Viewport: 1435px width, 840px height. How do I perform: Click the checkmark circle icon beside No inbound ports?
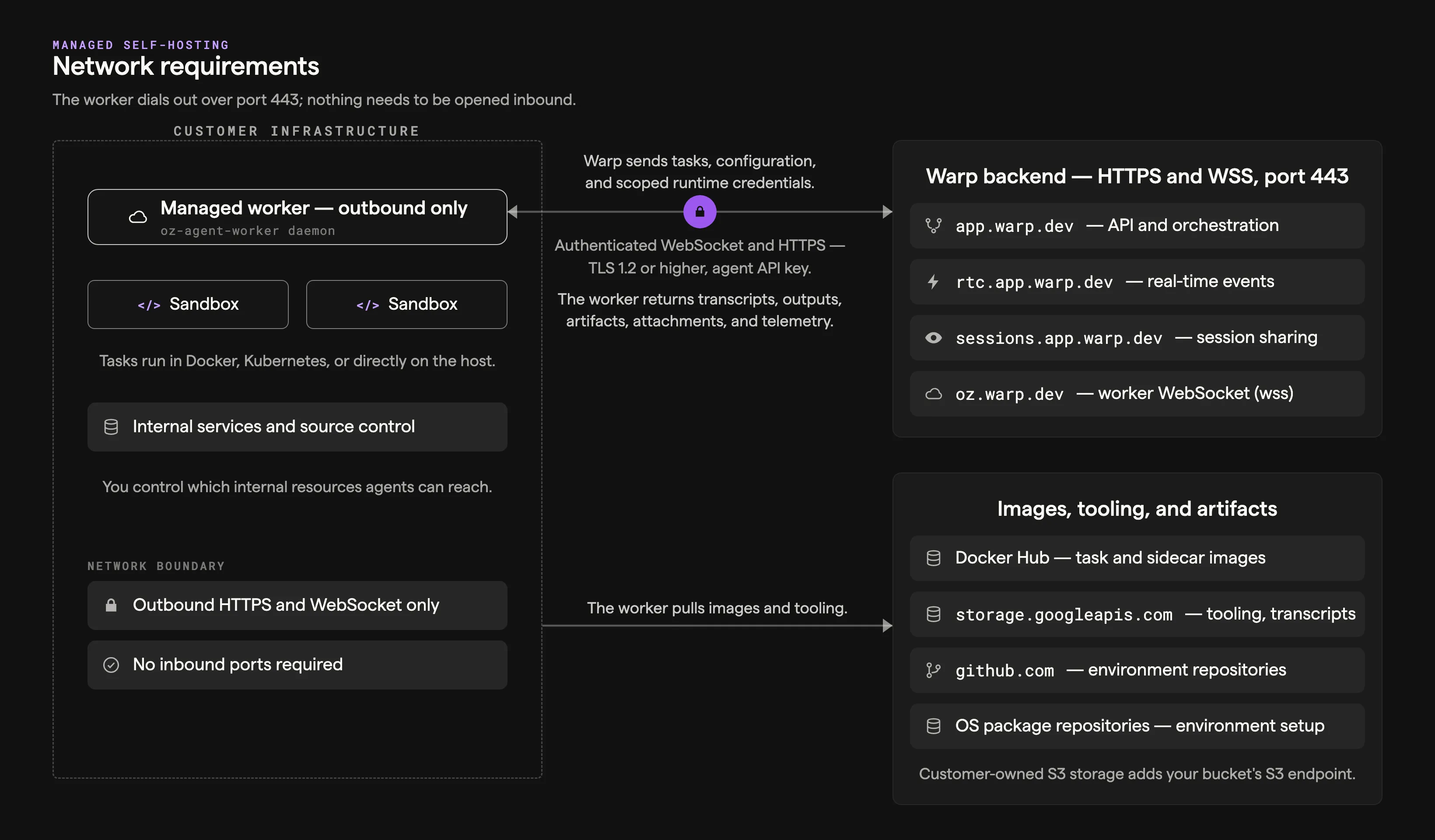pyautogui.click(x=111, y=665)
